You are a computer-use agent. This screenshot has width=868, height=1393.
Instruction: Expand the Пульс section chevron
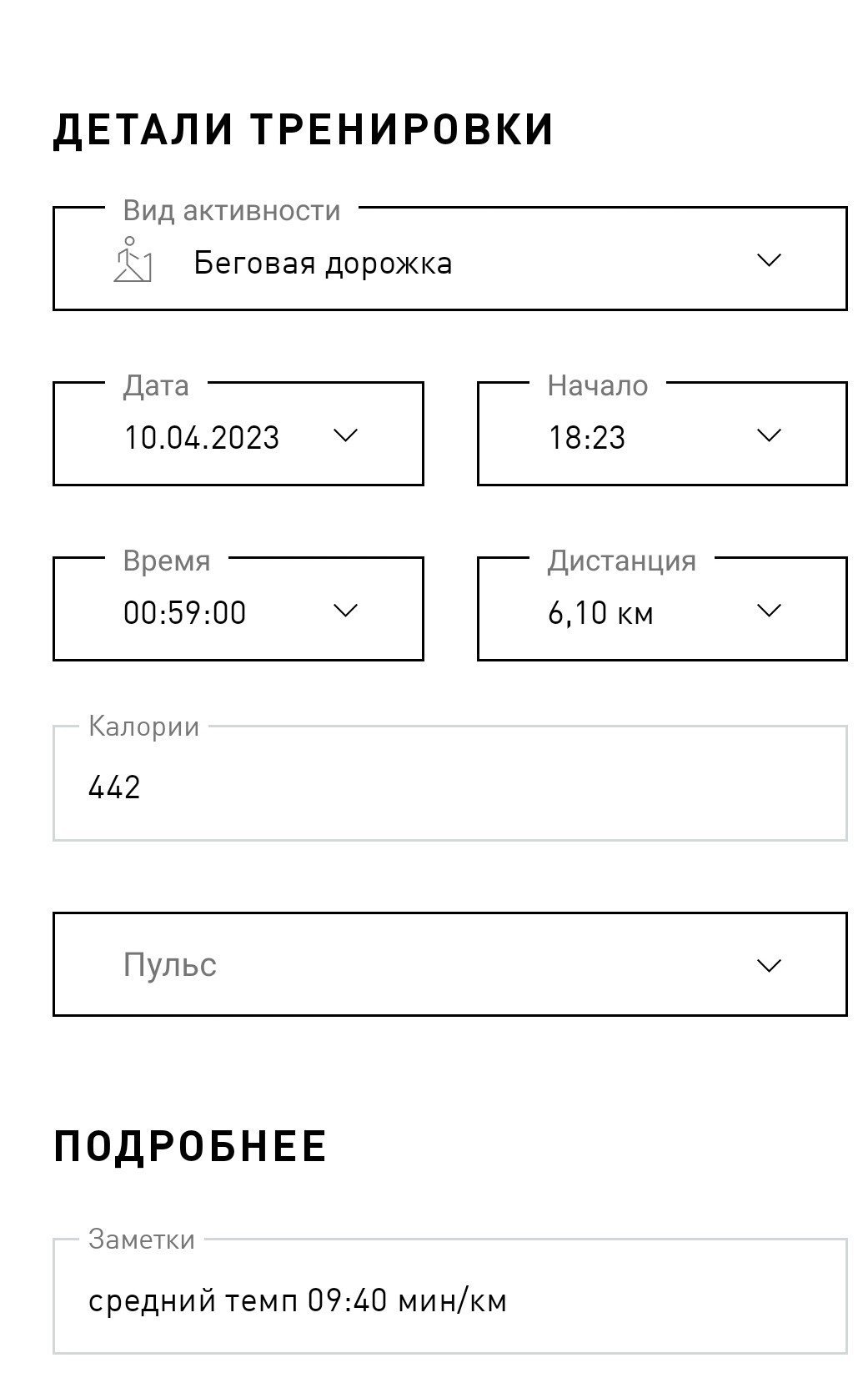[x=768, y=965]
